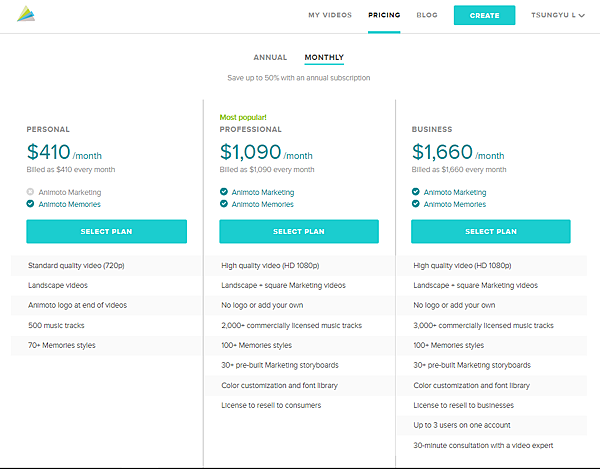Switch to Annual billing tab

(270, 57)
